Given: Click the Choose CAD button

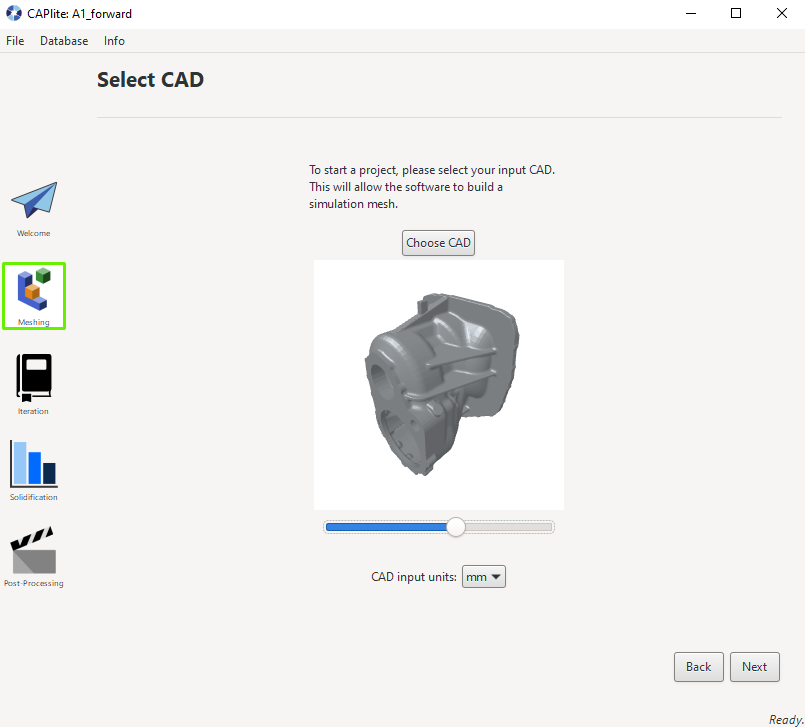Looking at the screenshot, I should coord(438,243).
